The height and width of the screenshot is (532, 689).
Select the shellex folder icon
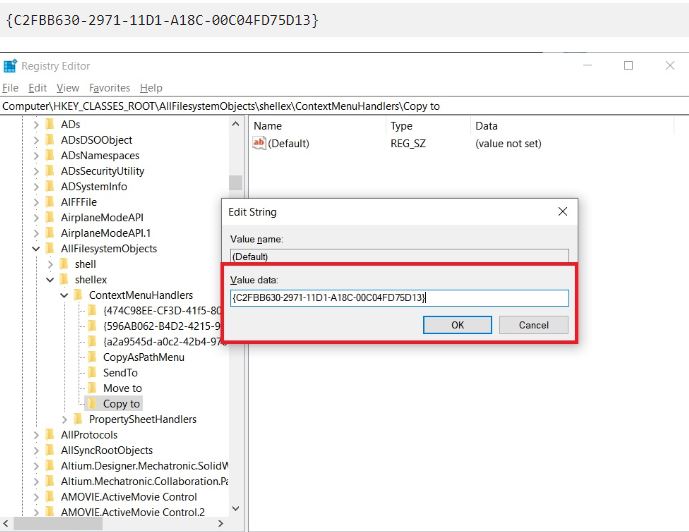(64, 279)
